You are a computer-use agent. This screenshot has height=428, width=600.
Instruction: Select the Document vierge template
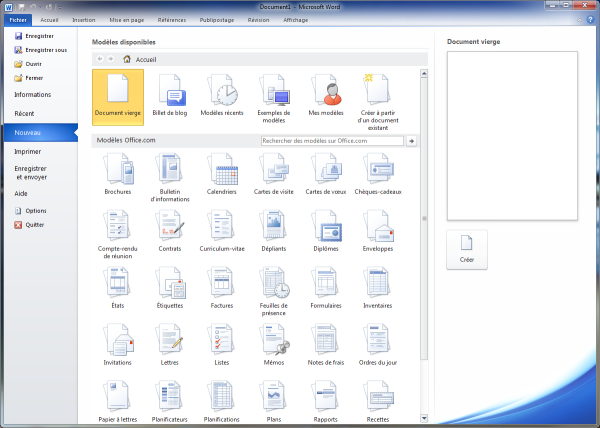click(117, 96)
